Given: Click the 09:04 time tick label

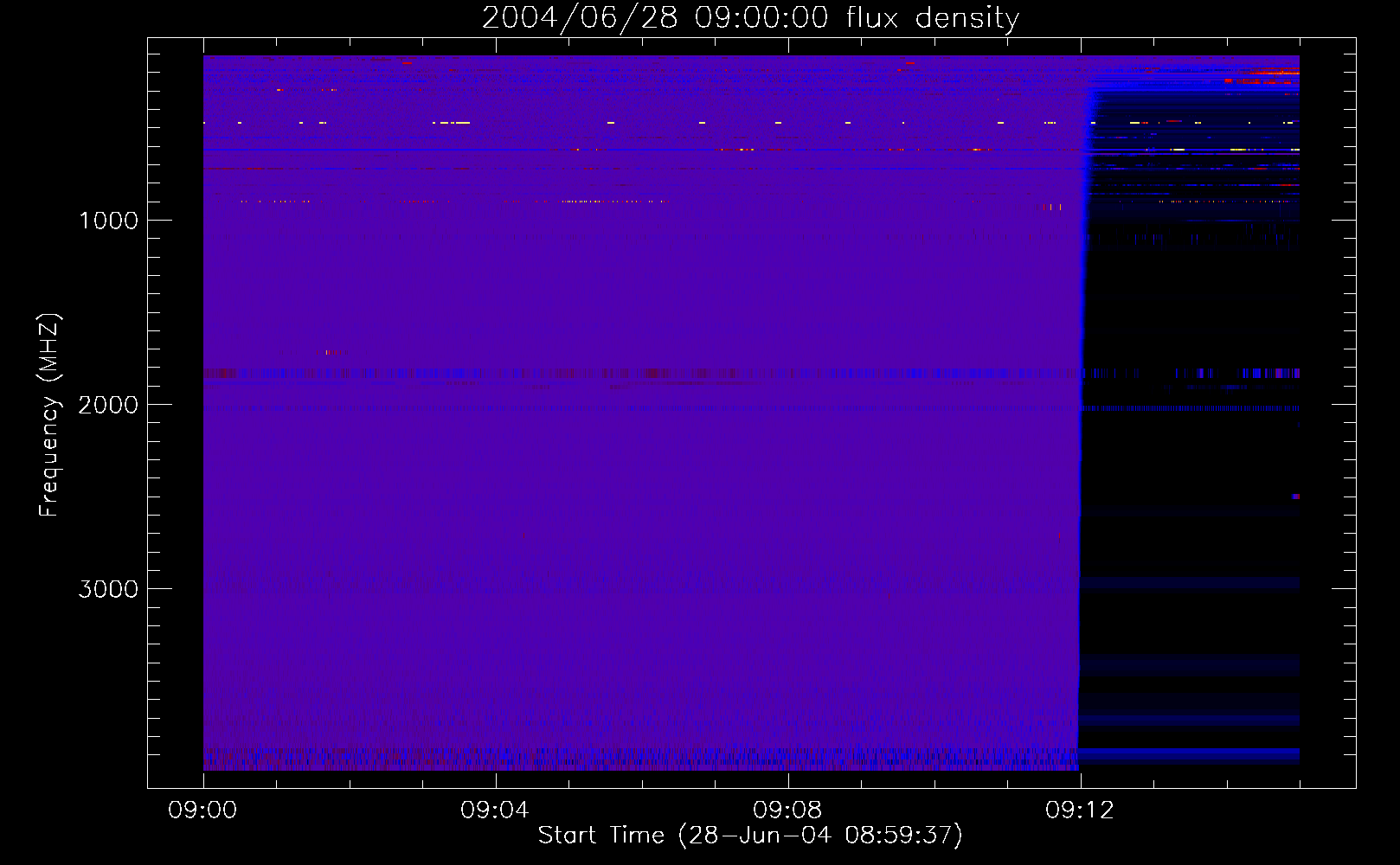Looking at the screenshot, I should tap(494, 811).
